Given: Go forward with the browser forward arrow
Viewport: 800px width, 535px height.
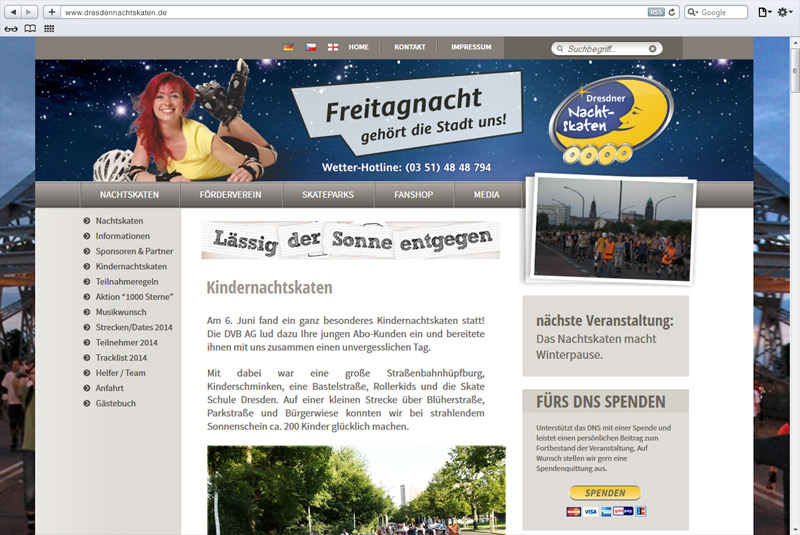Looking at the screenshot, I should (x=29, y=12).
